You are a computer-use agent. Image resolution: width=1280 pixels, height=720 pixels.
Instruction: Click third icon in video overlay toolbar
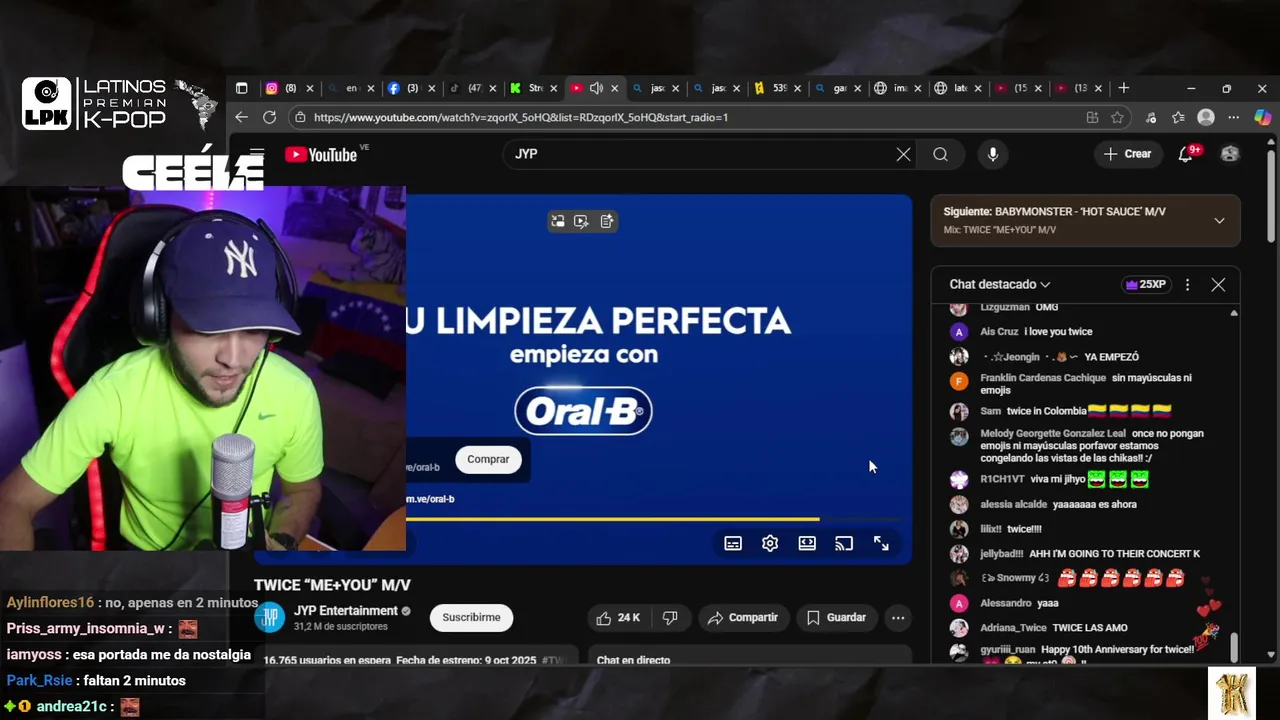pos(606,221)
